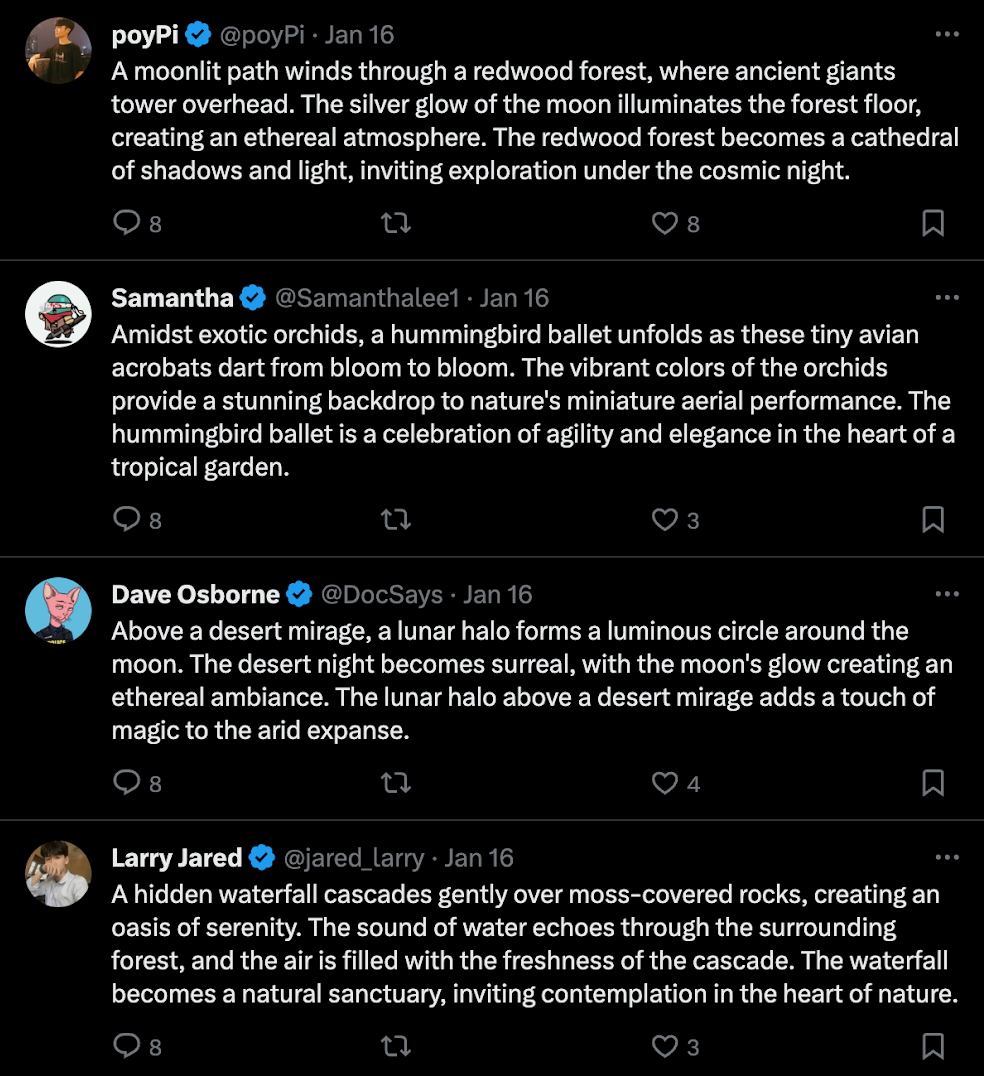Open more options for Samantha's tweet
Screen dimensions: 984x1076
coord(947,297)
